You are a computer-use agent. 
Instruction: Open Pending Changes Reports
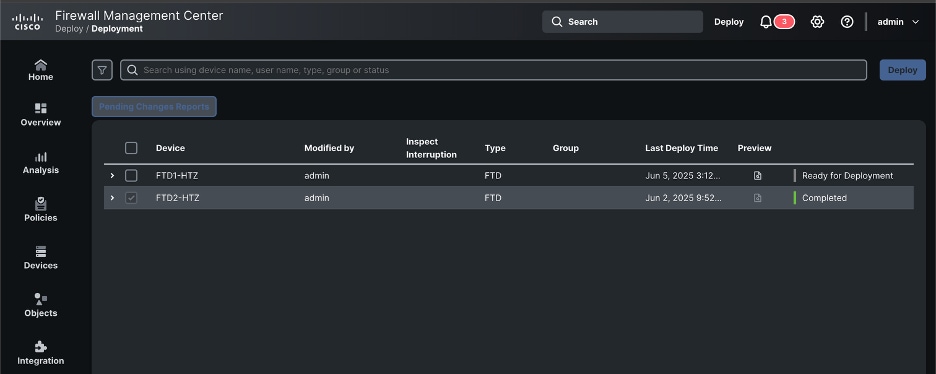click(x=154, y=107)
